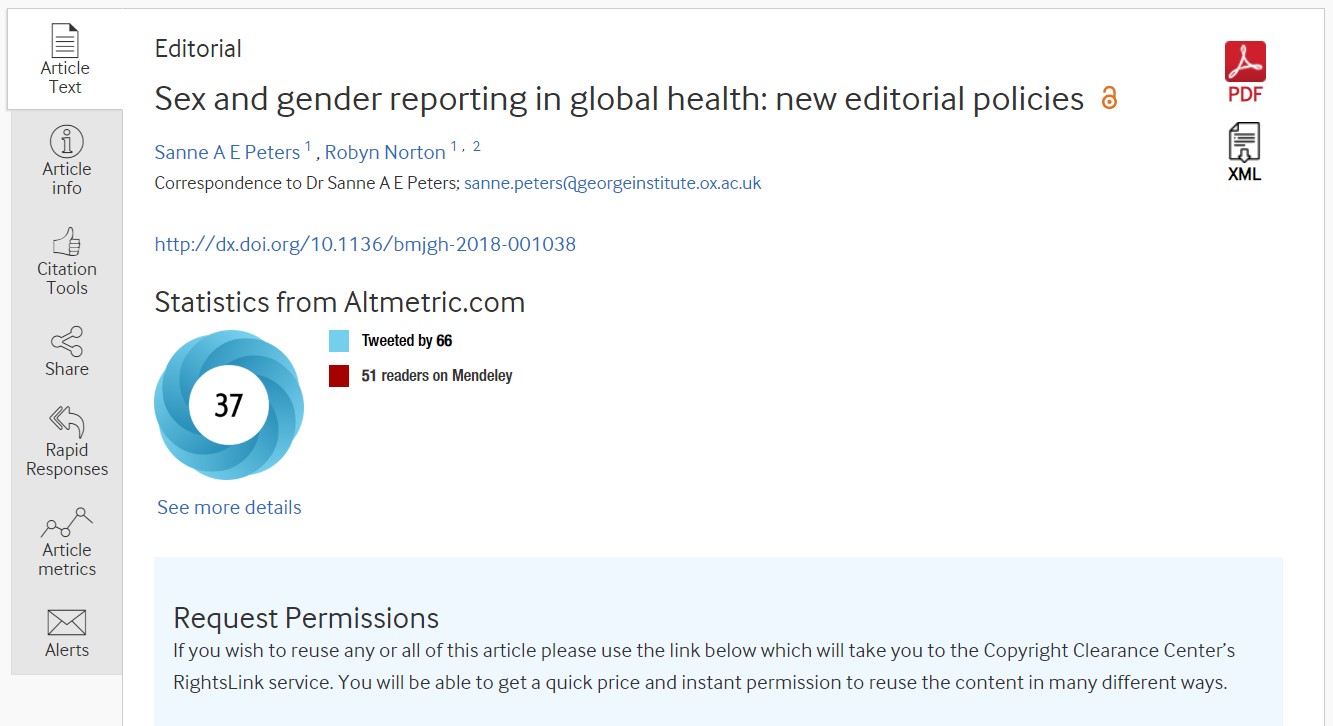The width and height of the screenshot is (1333, 726).
Task: Download the XML file
Action: [1244, 152]
